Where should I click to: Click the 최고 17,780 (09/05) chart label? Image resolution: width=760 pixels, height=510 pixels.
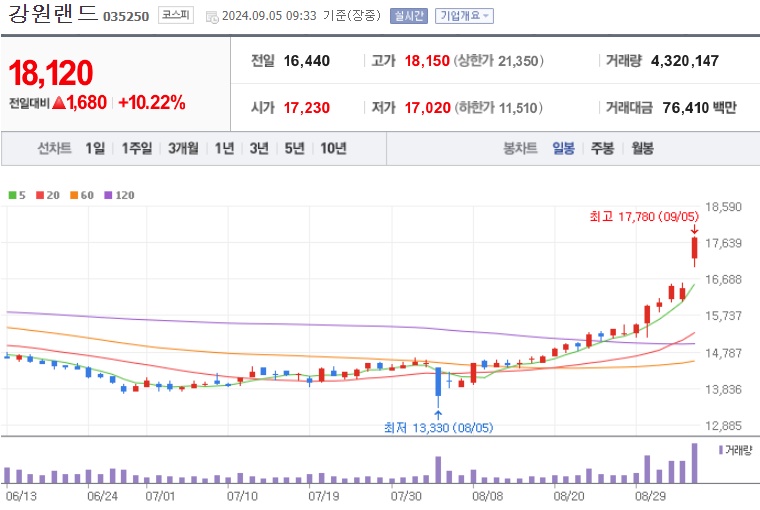pos(644,216)
